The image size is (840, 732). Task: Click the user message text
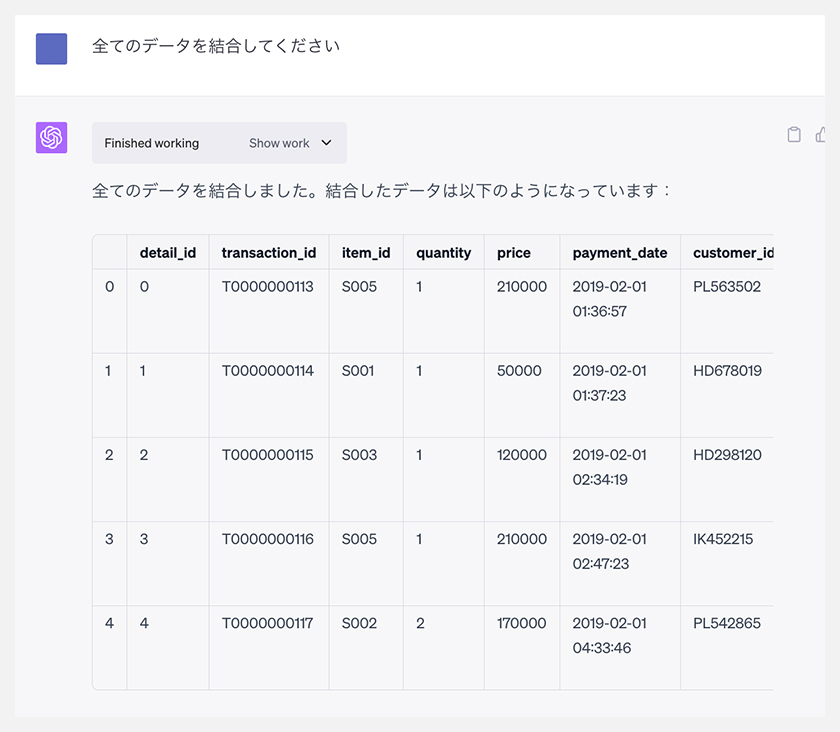pos(216,46)
